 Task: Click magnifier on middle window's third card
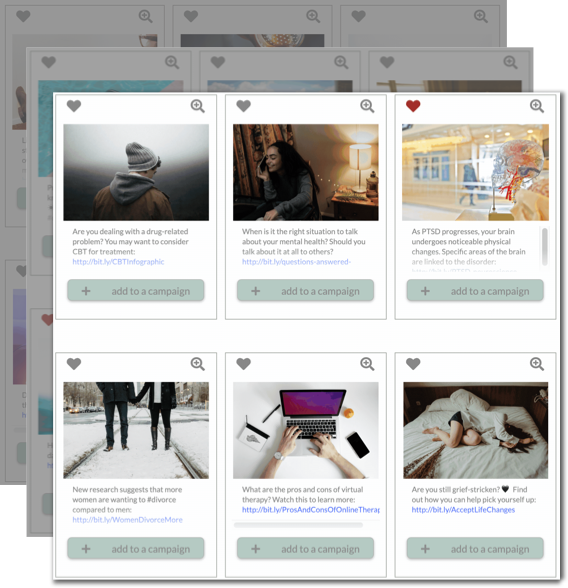[x=510, y=62]
